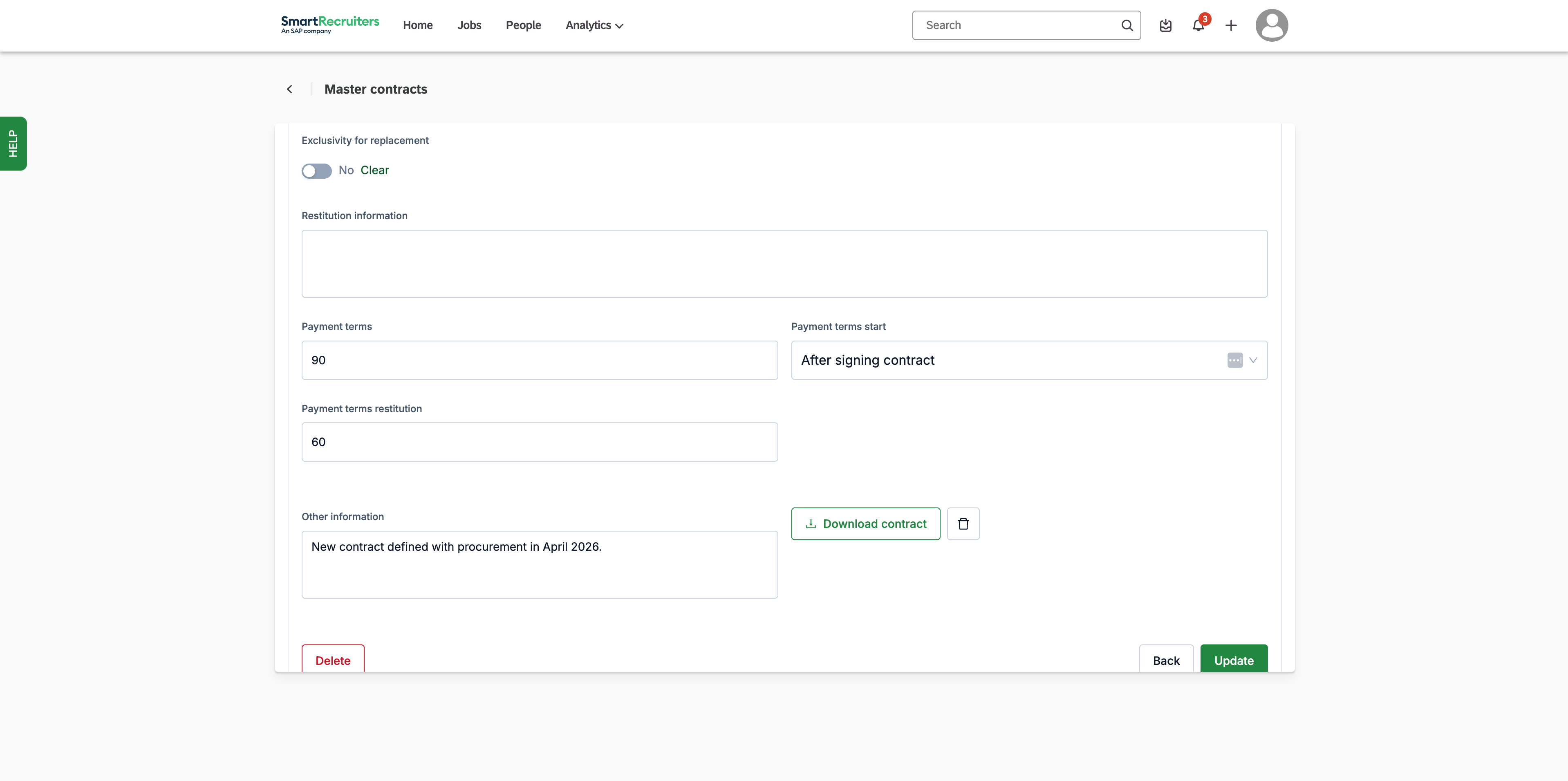
Task: Click the Master contracts heading
Action: point(376,89)
